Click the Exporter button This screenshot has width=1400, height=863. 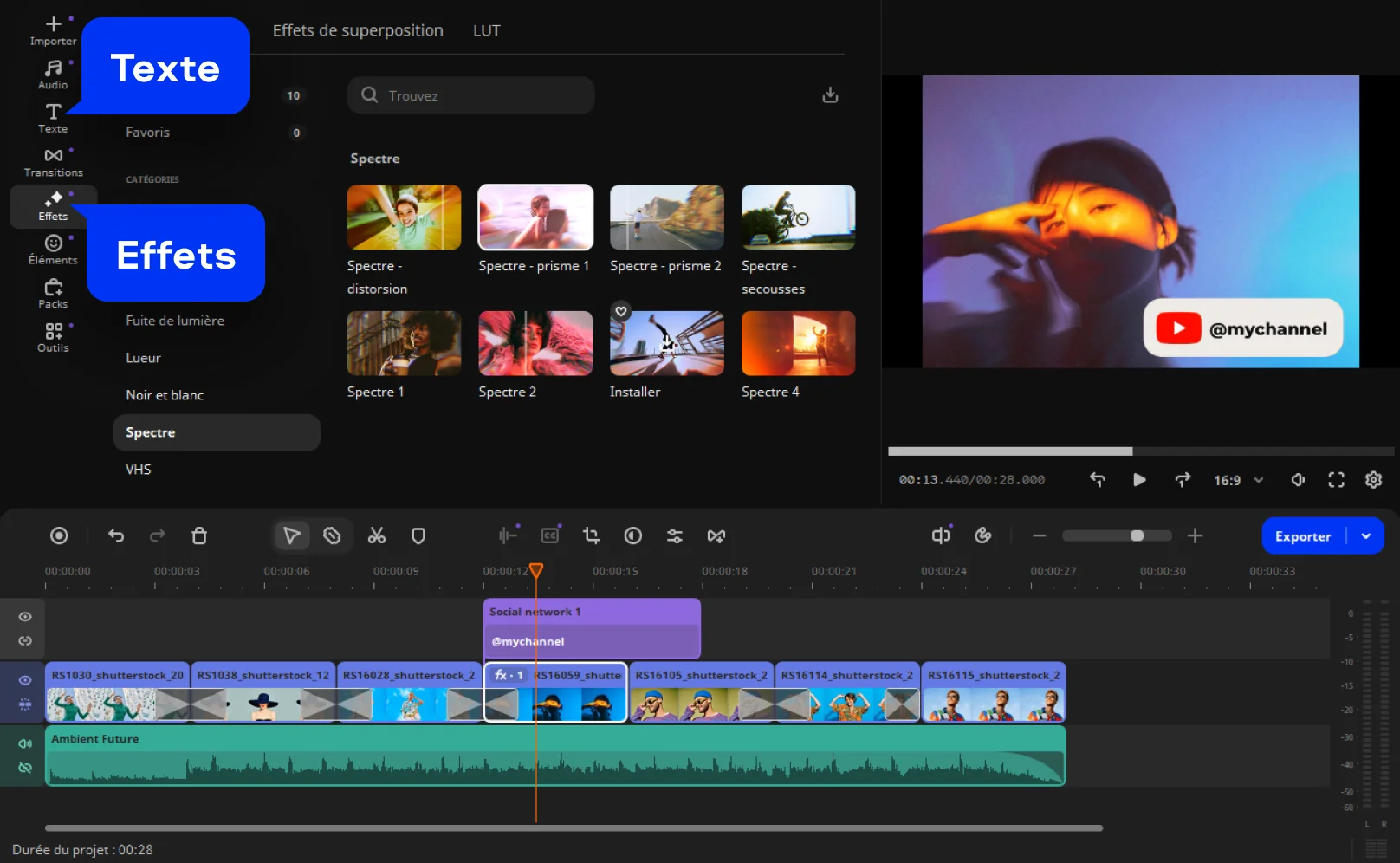pyautogui.click(x=1302, y=536)
